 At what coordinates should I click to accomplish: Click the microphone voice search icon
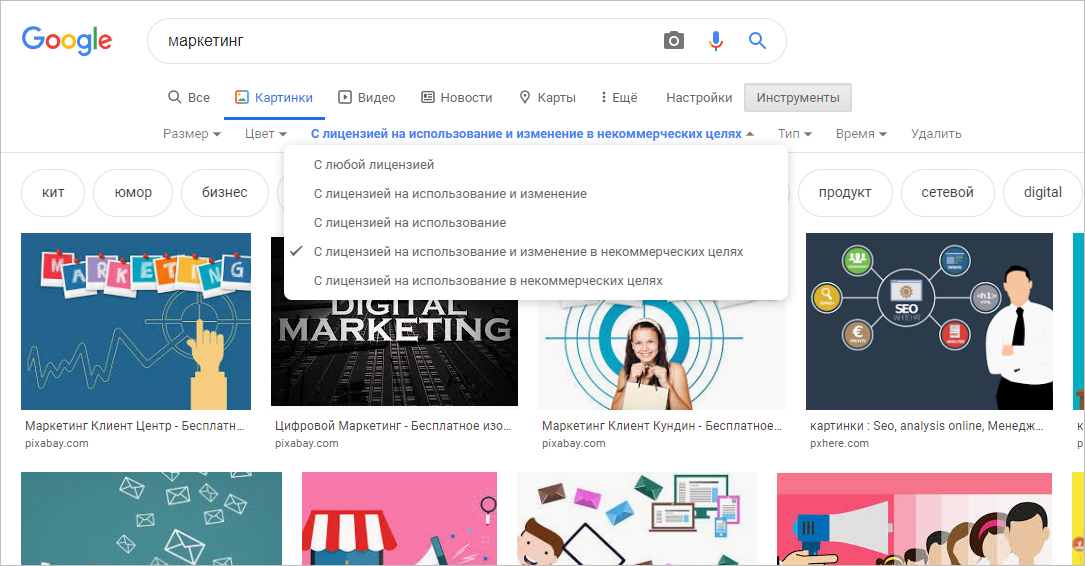716,41
